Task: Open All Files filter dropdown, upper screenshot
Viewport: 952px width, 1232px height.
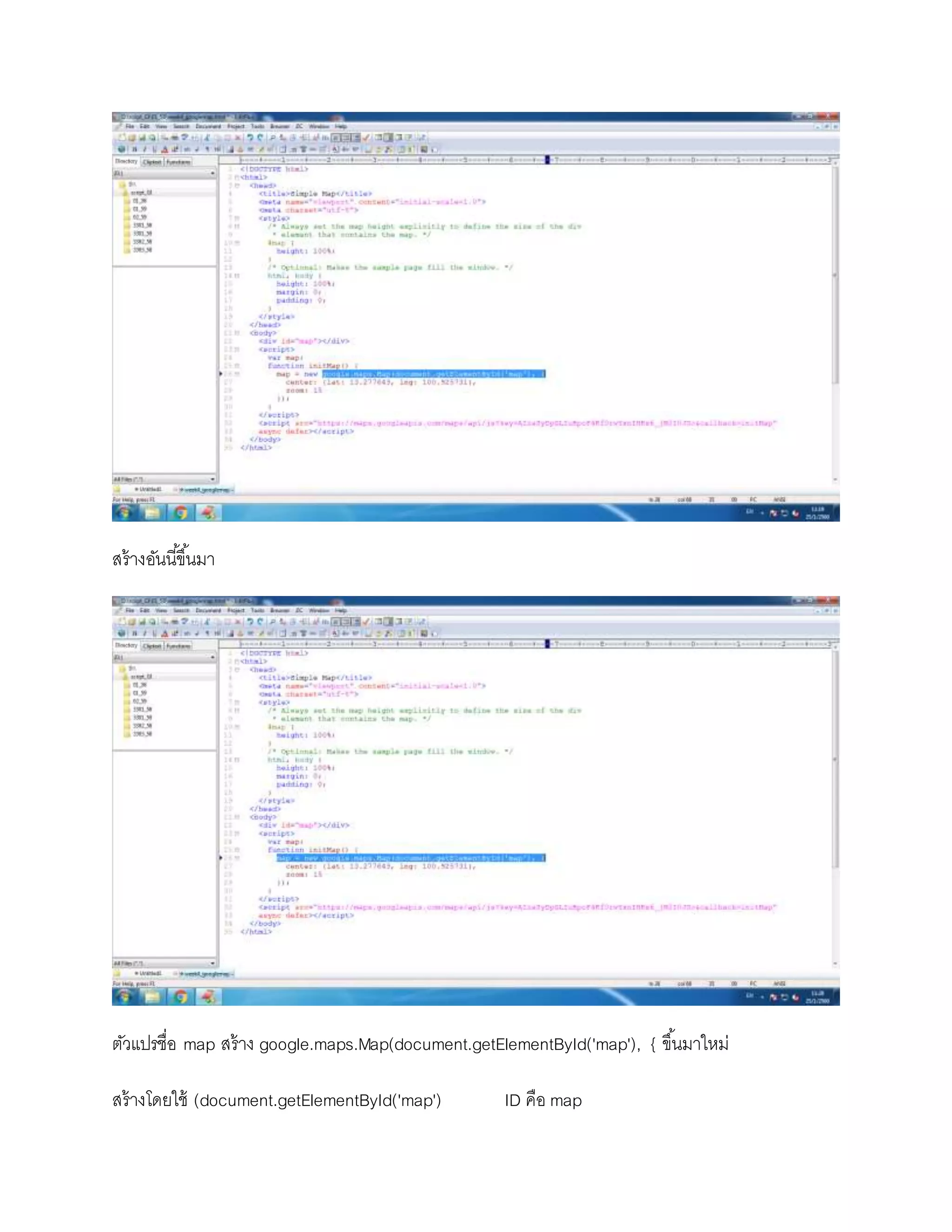Action: pos(212,479)
